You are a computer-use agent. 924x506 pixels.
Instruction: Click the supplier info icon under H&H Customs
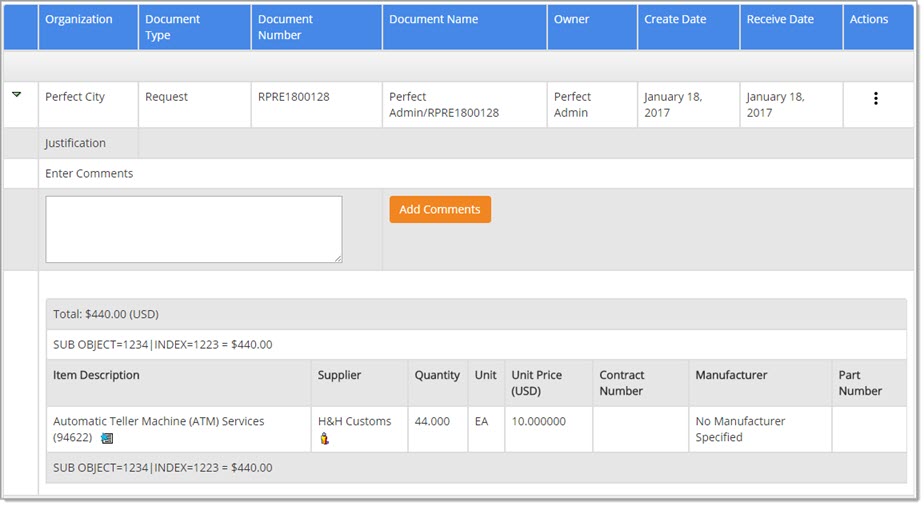point(324,438)
